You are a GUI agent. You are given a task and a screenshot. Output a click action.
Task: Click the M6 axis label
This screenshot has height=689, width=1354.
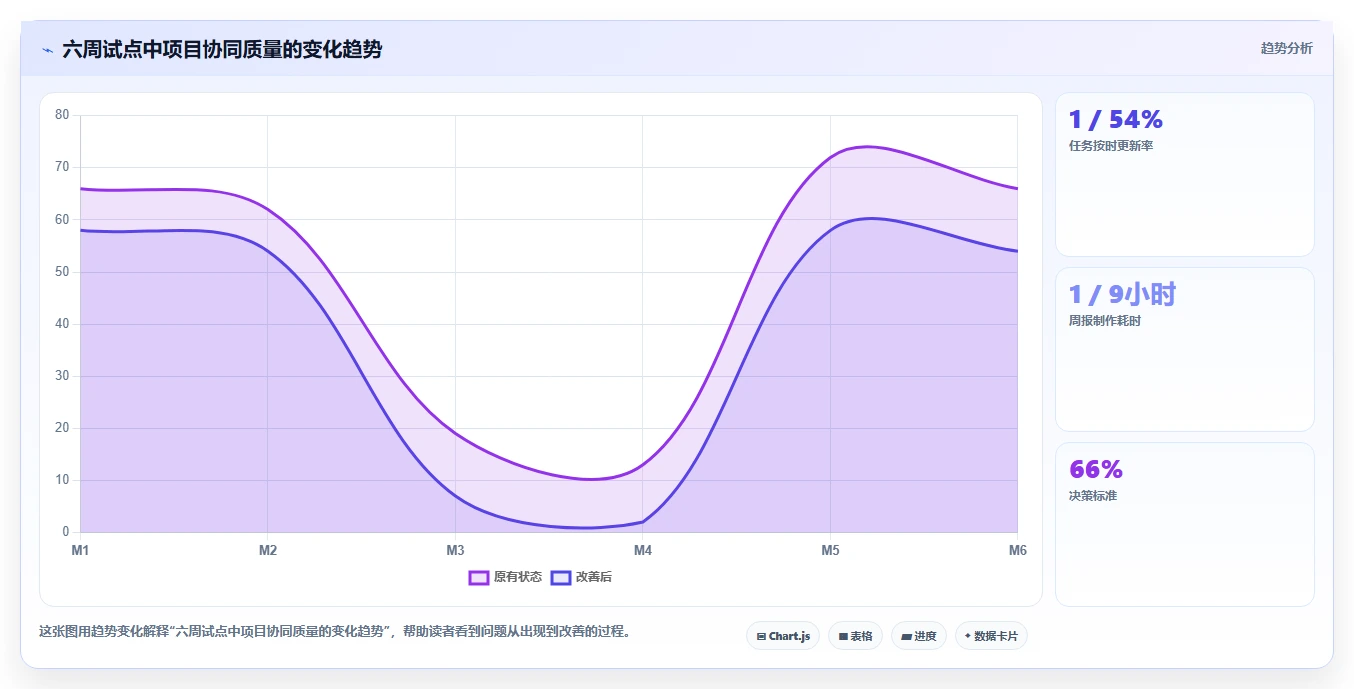coord(1017,550)
